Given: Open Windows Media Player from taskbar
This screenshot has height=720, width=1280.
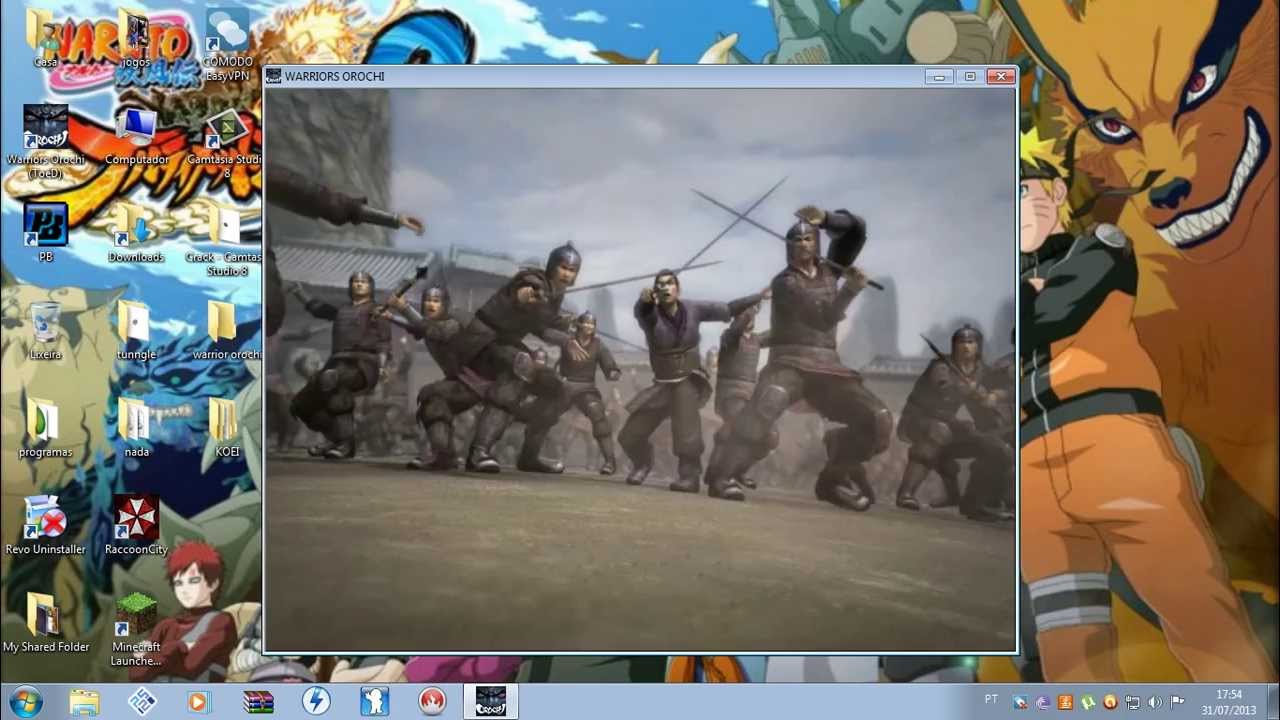Looking at the screenshot, I should [x=198, y=702].
